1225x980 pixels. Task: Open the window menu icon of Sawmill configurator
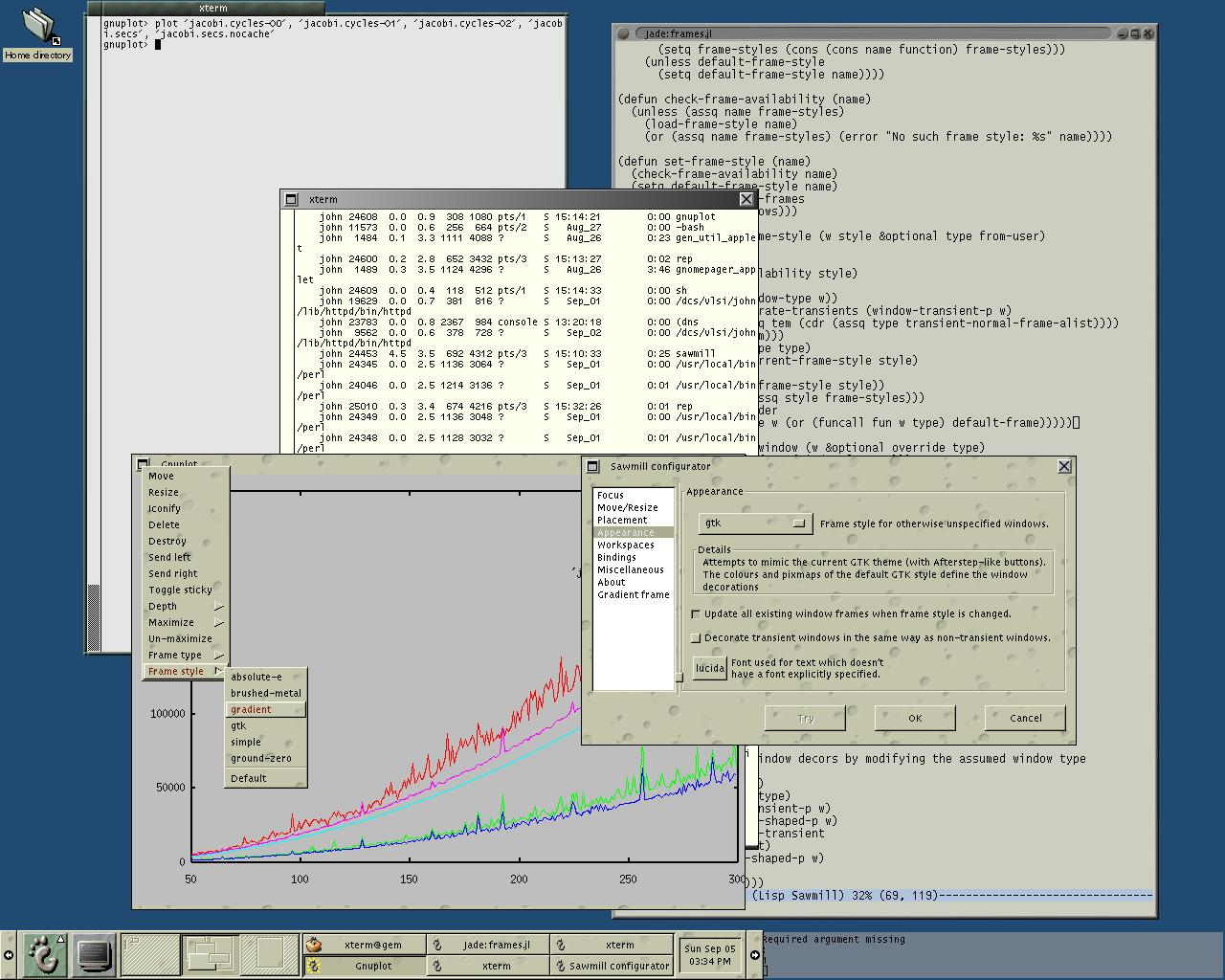(x=592, y=466)
